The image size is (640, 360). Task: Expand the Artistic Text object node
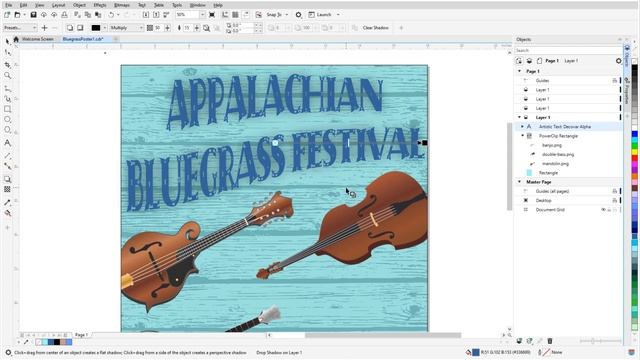coord(522,127)
